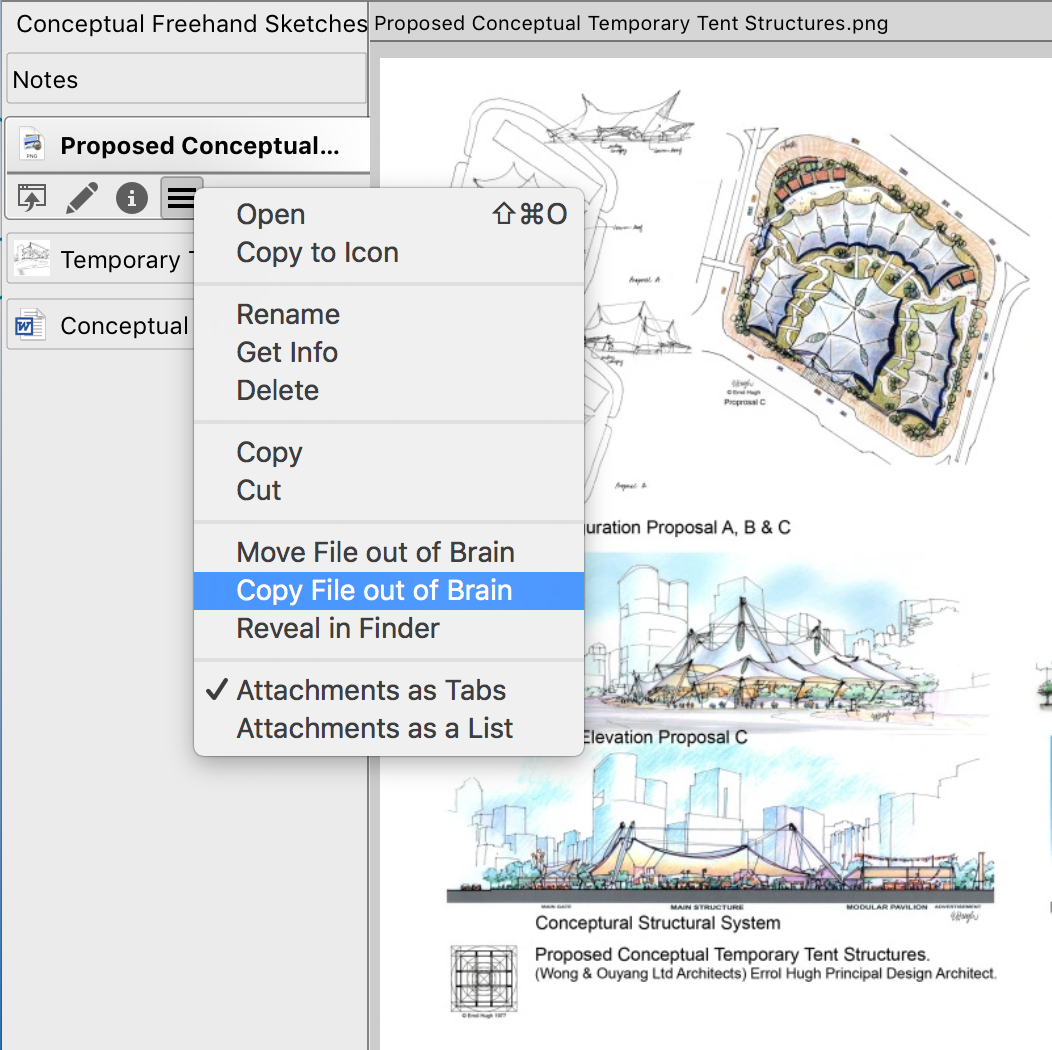Select Reveal in Finder menu item
This screenshot has height=1050, width=1052.
click(x=338, y=628)
